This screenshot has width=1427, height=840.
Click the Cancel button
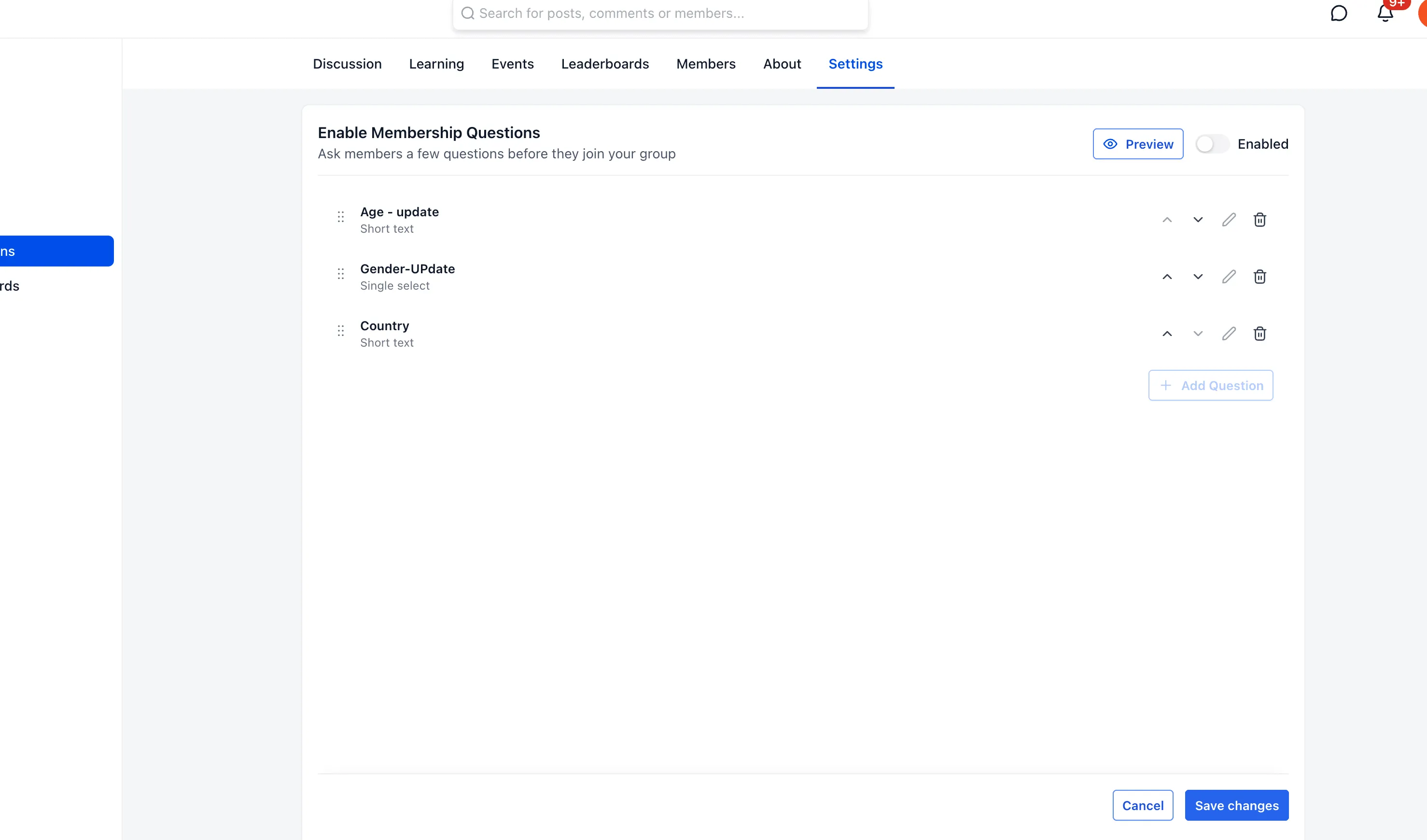[x=1143, y=805]
